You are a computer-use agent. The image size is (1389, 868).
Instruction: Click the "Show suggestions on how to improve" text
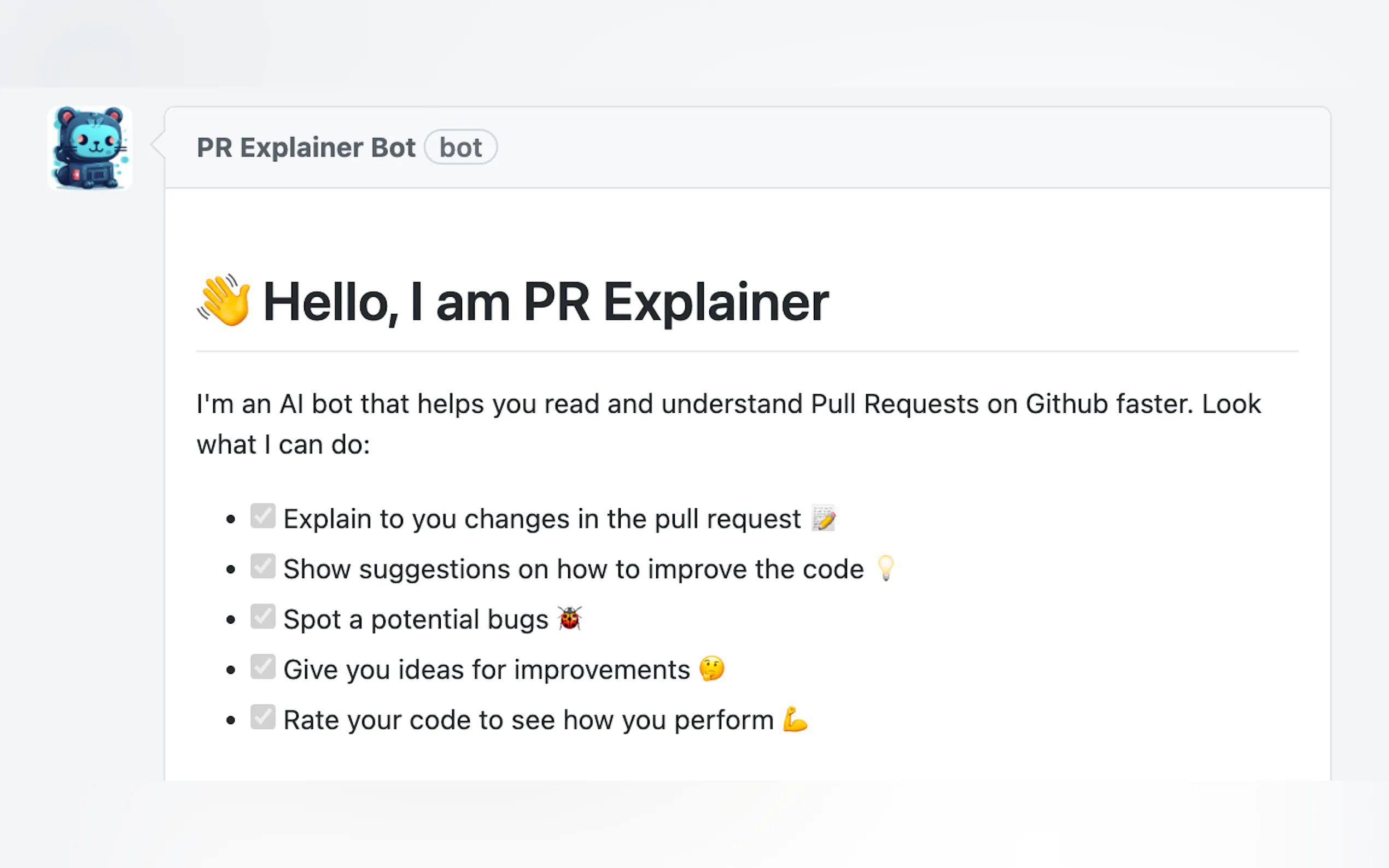(x=573, y=569)
